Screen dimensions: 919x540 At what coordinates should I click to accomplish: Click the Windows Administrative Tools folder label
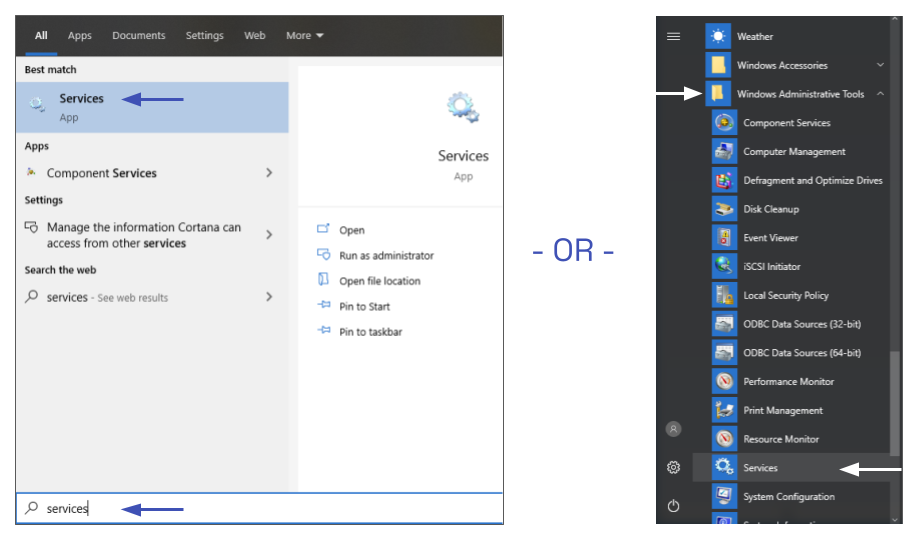[x=800, y=94]
